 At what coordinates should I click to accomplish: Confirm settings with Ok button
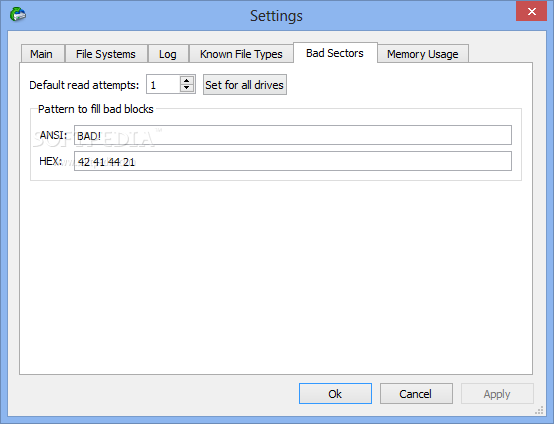[x=335, y=394]
